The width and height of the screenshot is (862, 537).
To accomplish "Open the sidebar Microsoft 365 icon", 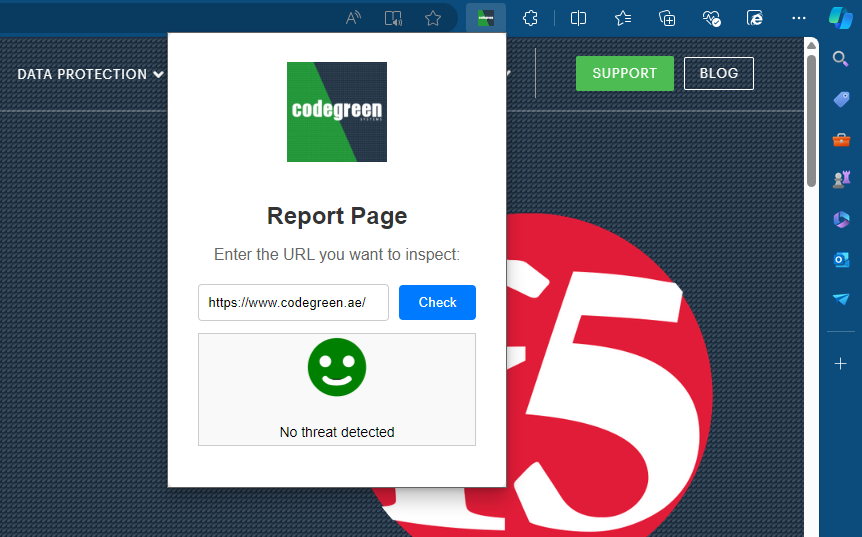I will (x=841, y=219).
